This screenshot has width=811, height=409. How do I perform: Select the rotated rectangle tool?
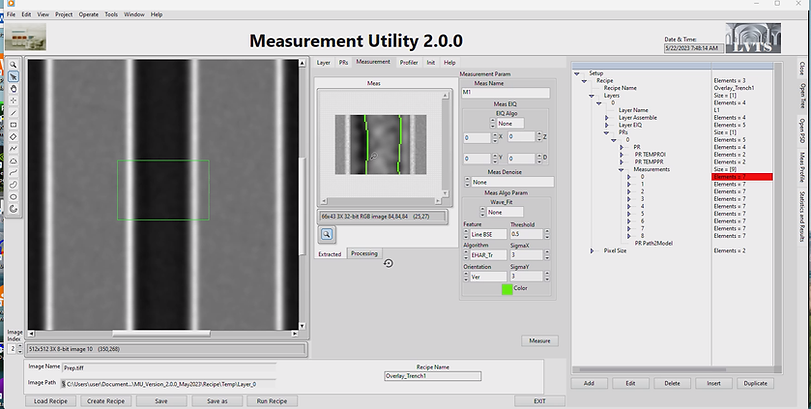(x=13, y=137)
